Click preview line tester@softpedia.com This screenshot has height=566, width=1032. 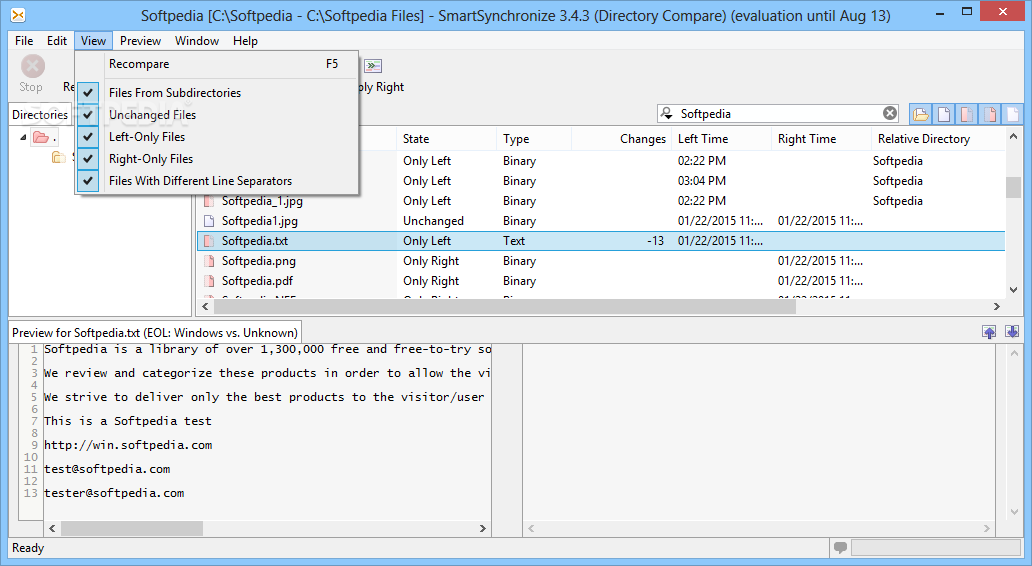pyautogui.click(x=114, y=493)
